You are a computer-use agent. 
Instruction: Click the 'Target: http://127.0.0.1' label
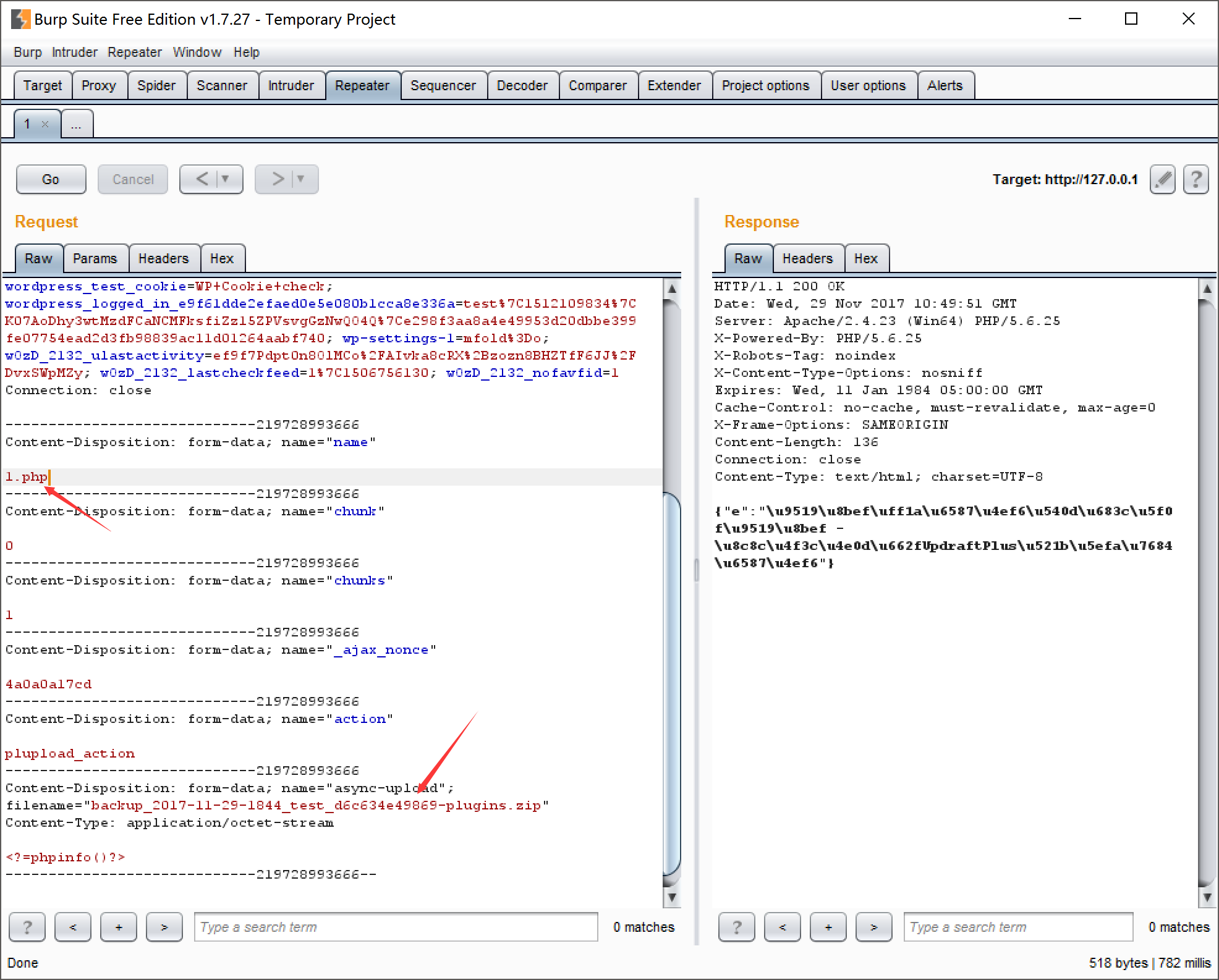pos(1065,180)
